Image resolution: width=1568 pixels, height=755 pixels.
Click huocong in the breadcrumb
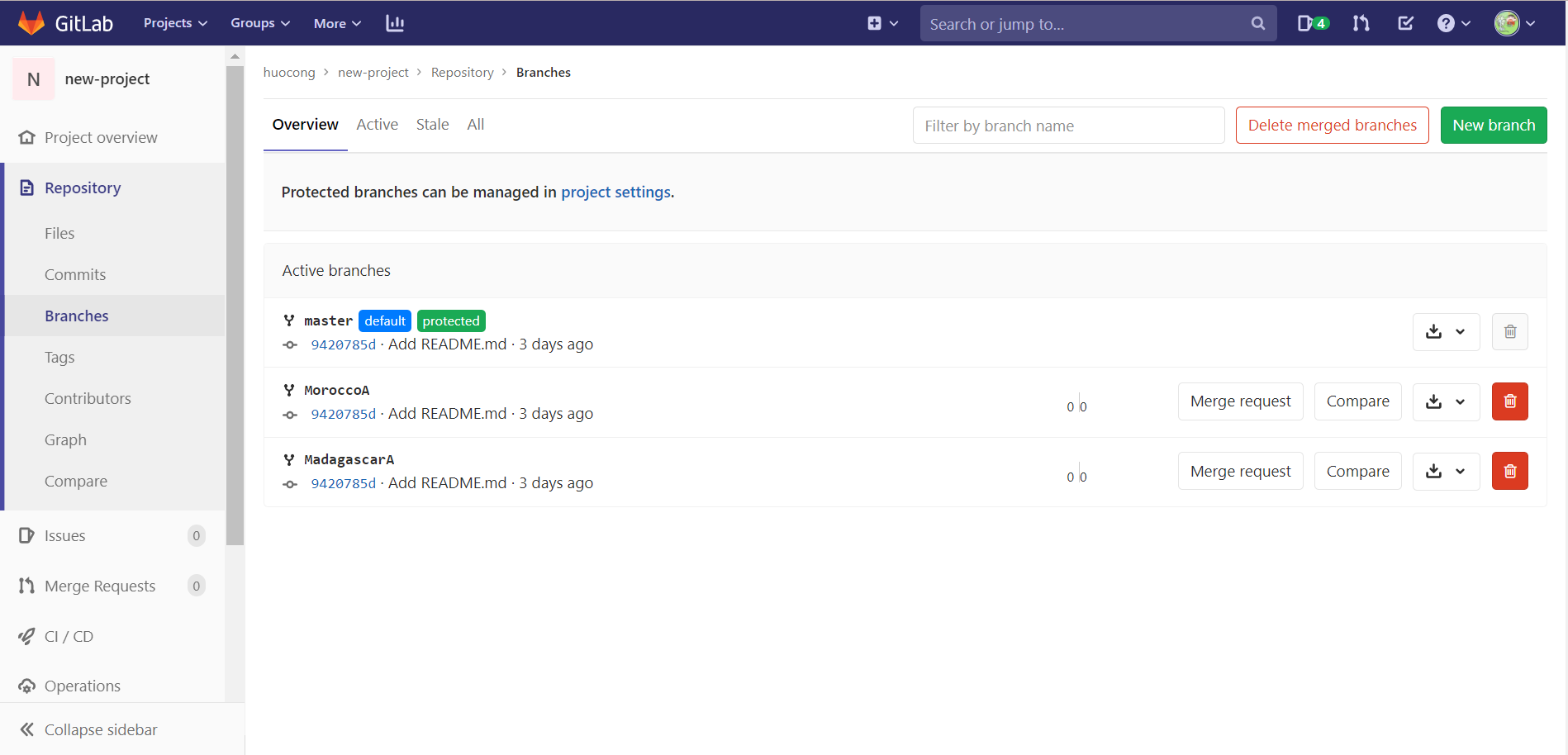289,72
